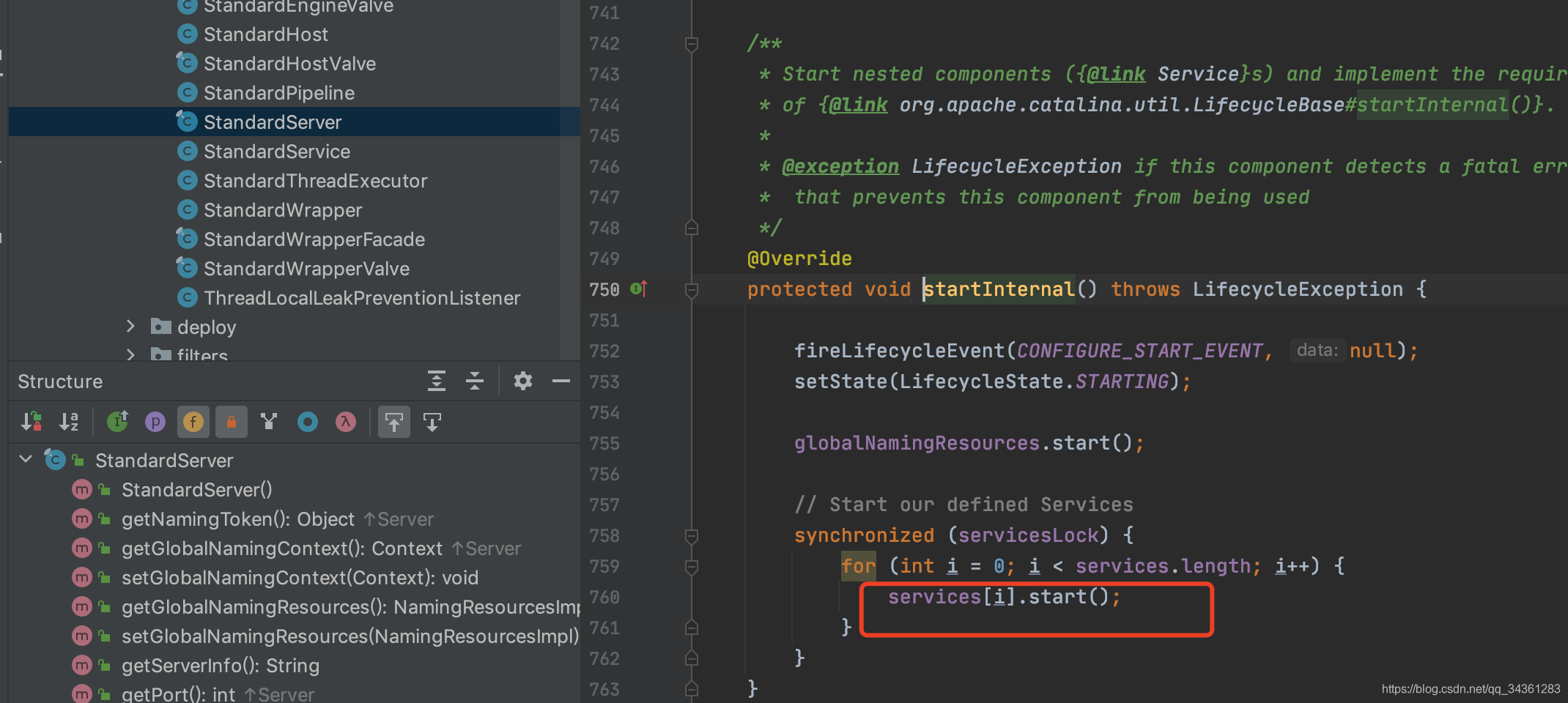Image resolution: width=1568 pixels, height=703 pixels.
Task: Click the overriding method gutter icon at line 750
Action: click(x=639, y=289)
